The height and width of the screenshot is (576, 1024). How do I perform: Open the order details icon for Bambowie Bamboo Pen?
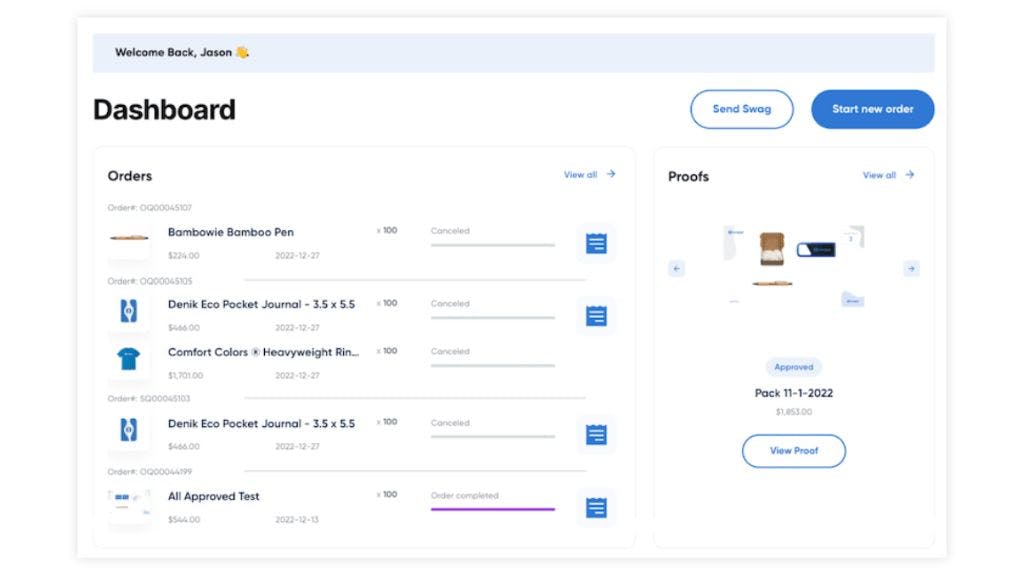596,242
